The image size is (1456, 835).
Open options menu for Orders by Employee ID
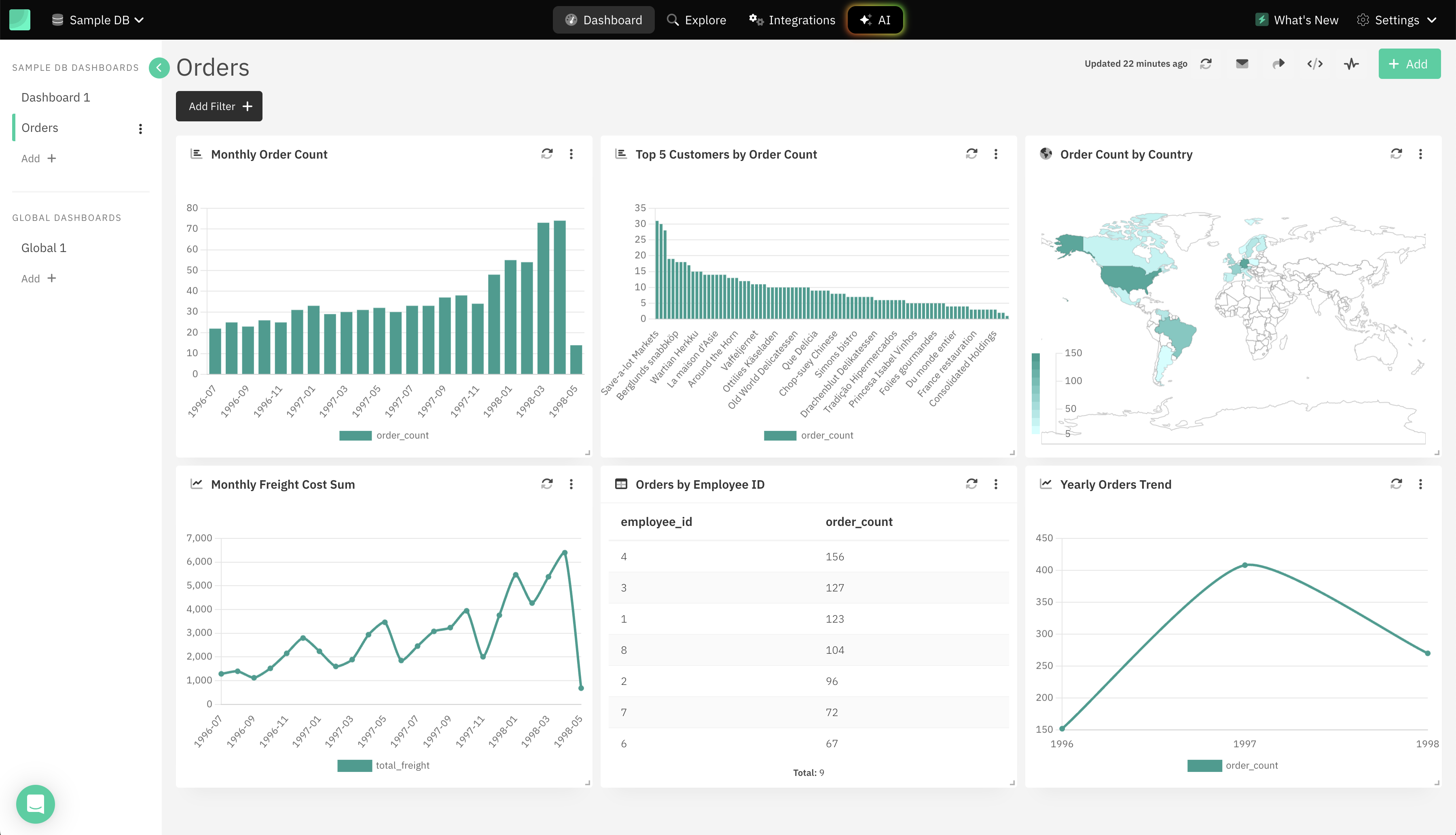point(996,484)
